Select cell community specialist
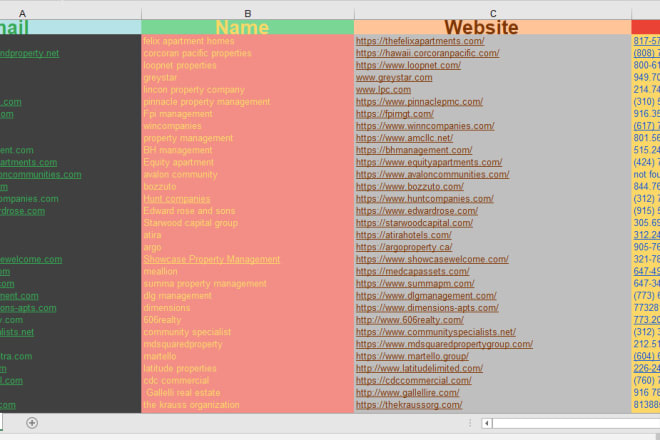The image size is (660, 440). 248,332
